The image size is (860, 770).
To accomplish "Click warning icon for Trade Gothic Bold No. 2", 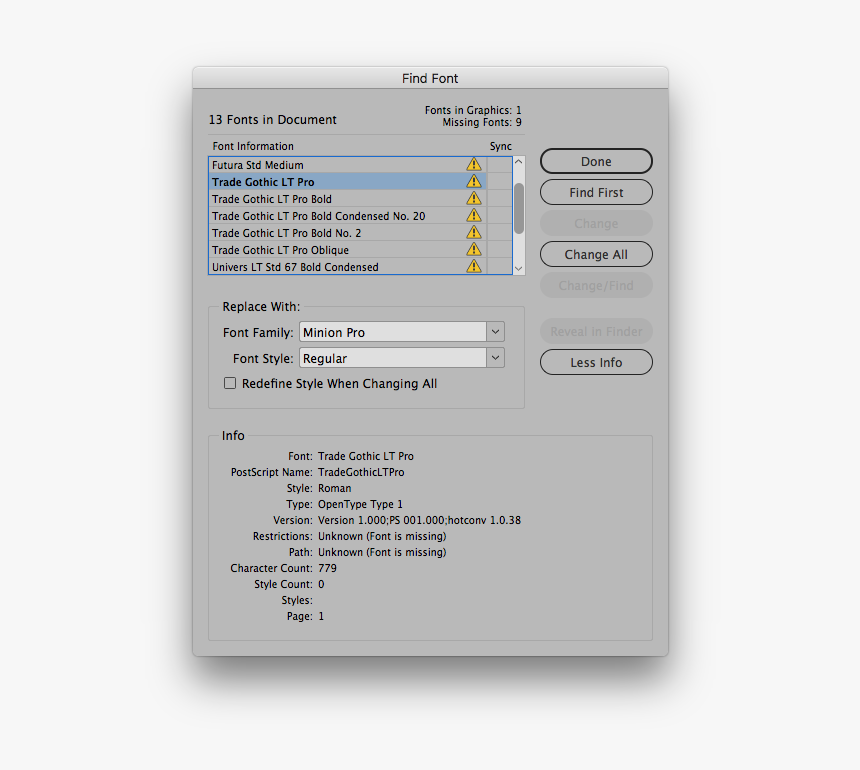I will (474, 233).
